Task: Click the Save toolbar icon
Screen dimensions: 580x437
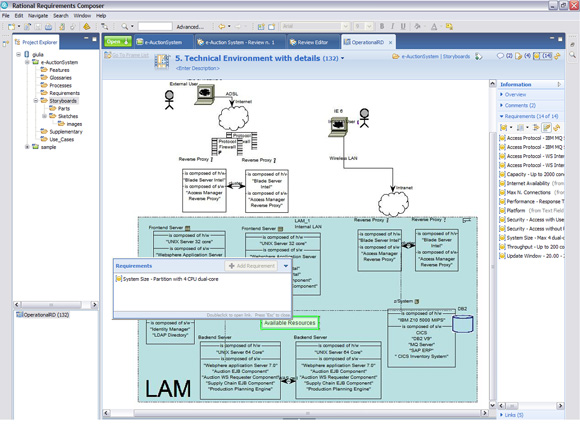Action: (x=38, y=26)
